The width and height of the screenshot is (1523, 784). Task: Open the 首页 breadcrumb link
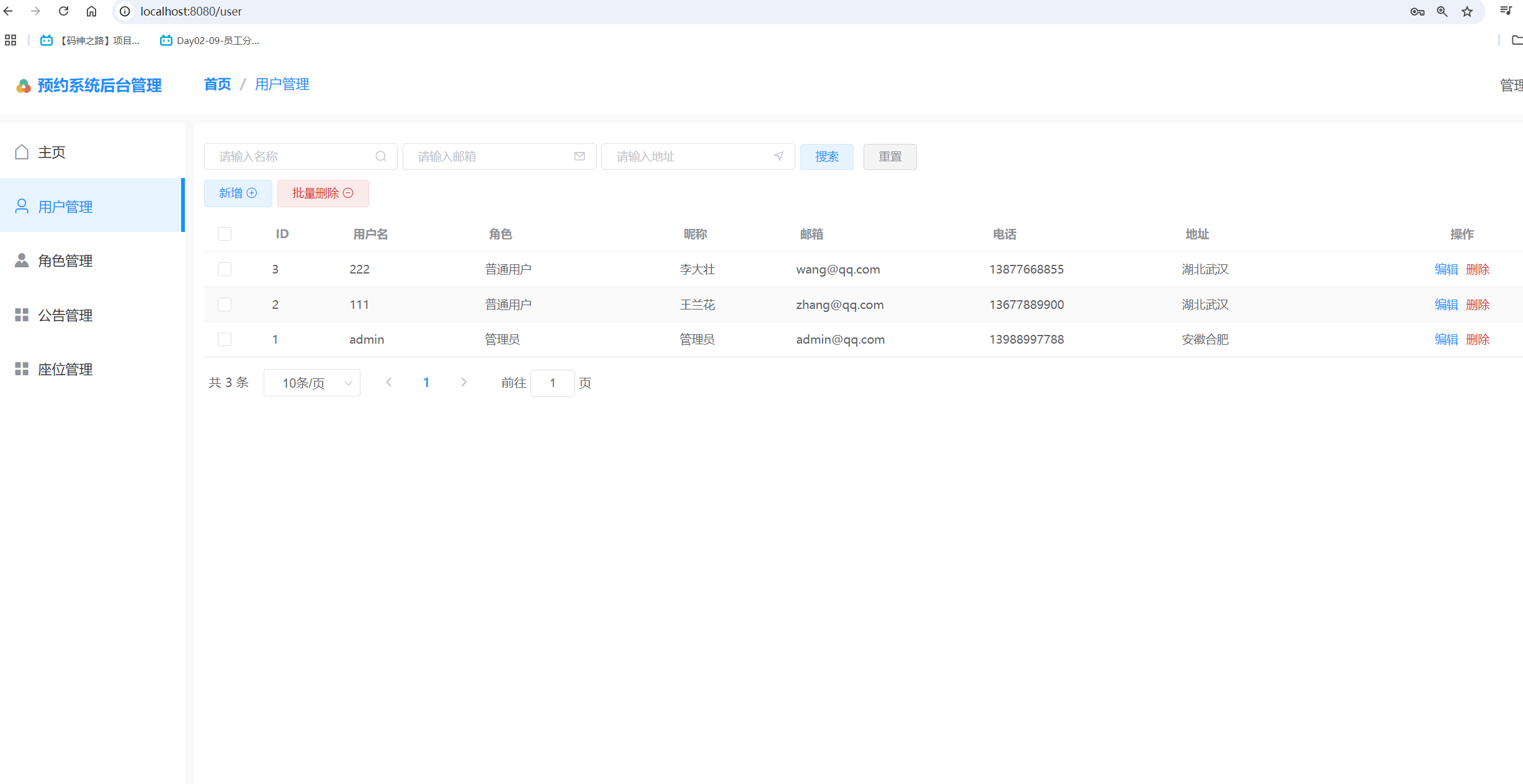click(x=217, y=84)
